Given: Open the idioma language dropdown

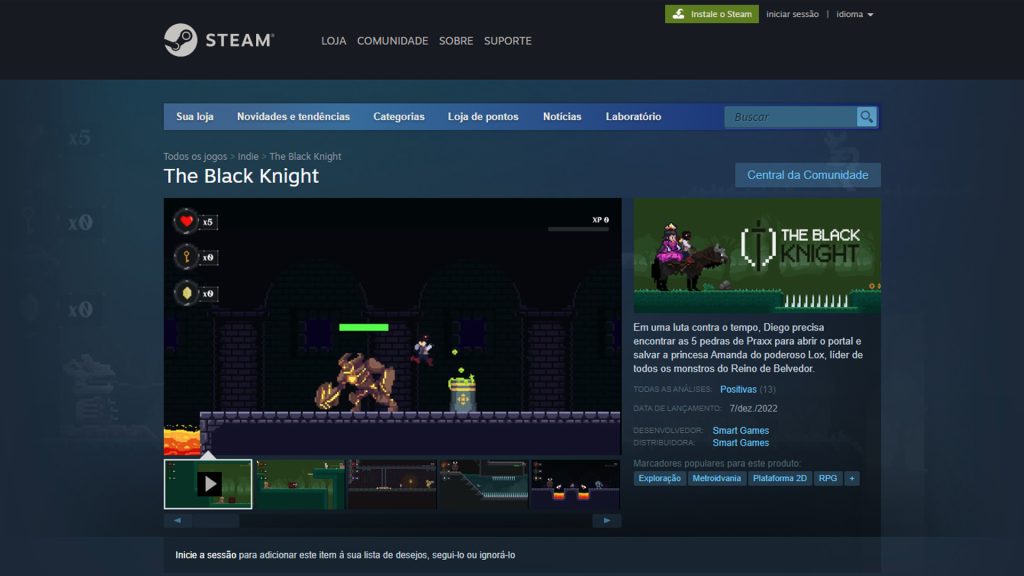Looking at the screenshot, I should click(854, 14).
